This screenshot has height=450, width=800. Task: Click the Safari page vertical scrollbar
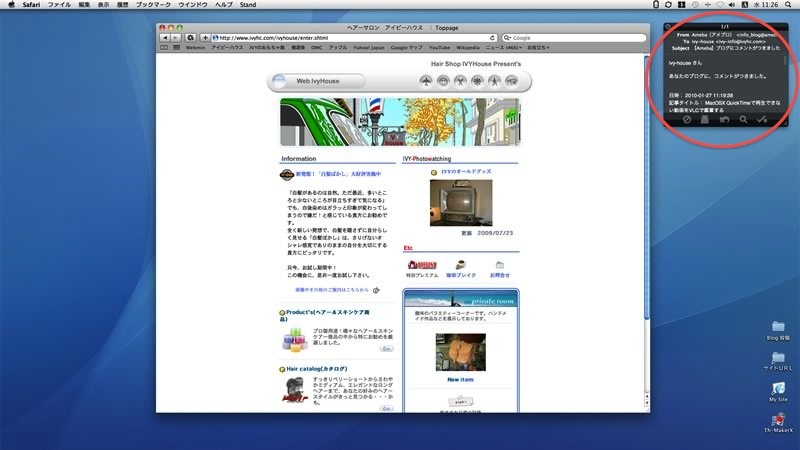click(x=646, y=200)
